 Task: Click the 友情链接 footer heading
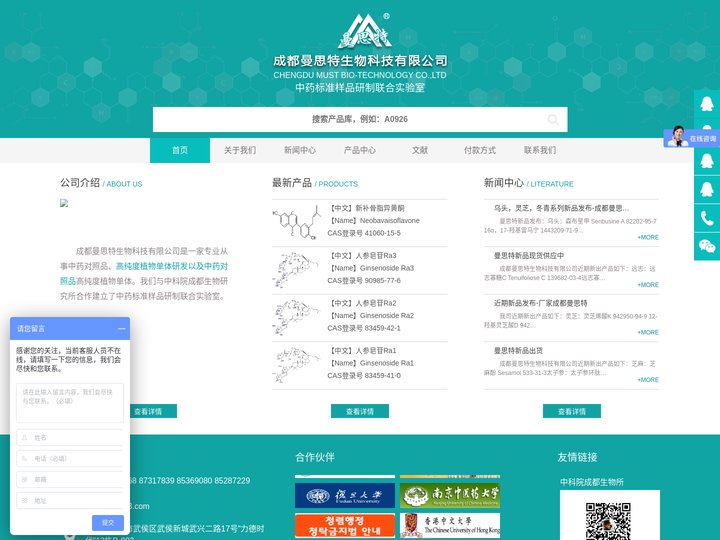pos(577,457)
